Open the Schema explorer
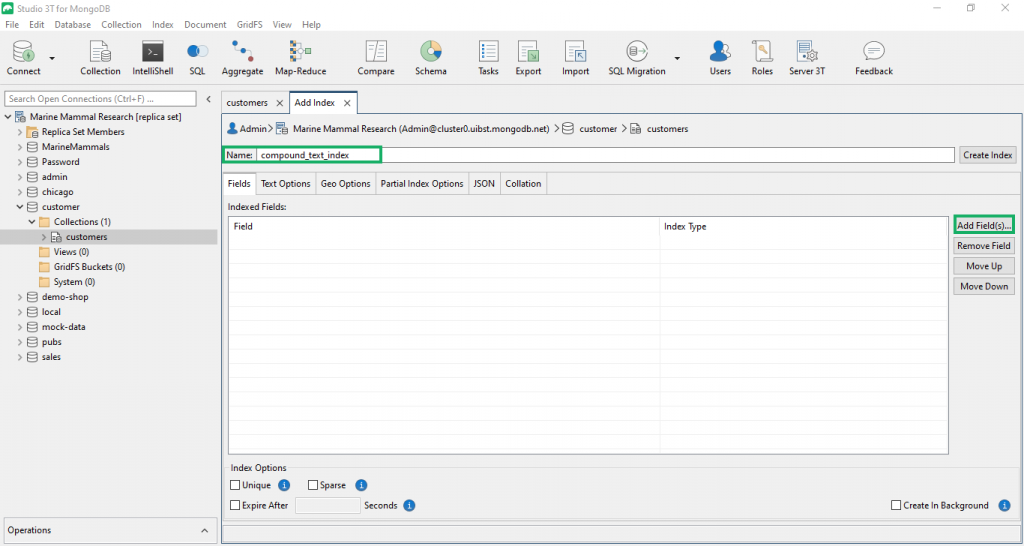Screen dimensions: 1024x546 431,57
